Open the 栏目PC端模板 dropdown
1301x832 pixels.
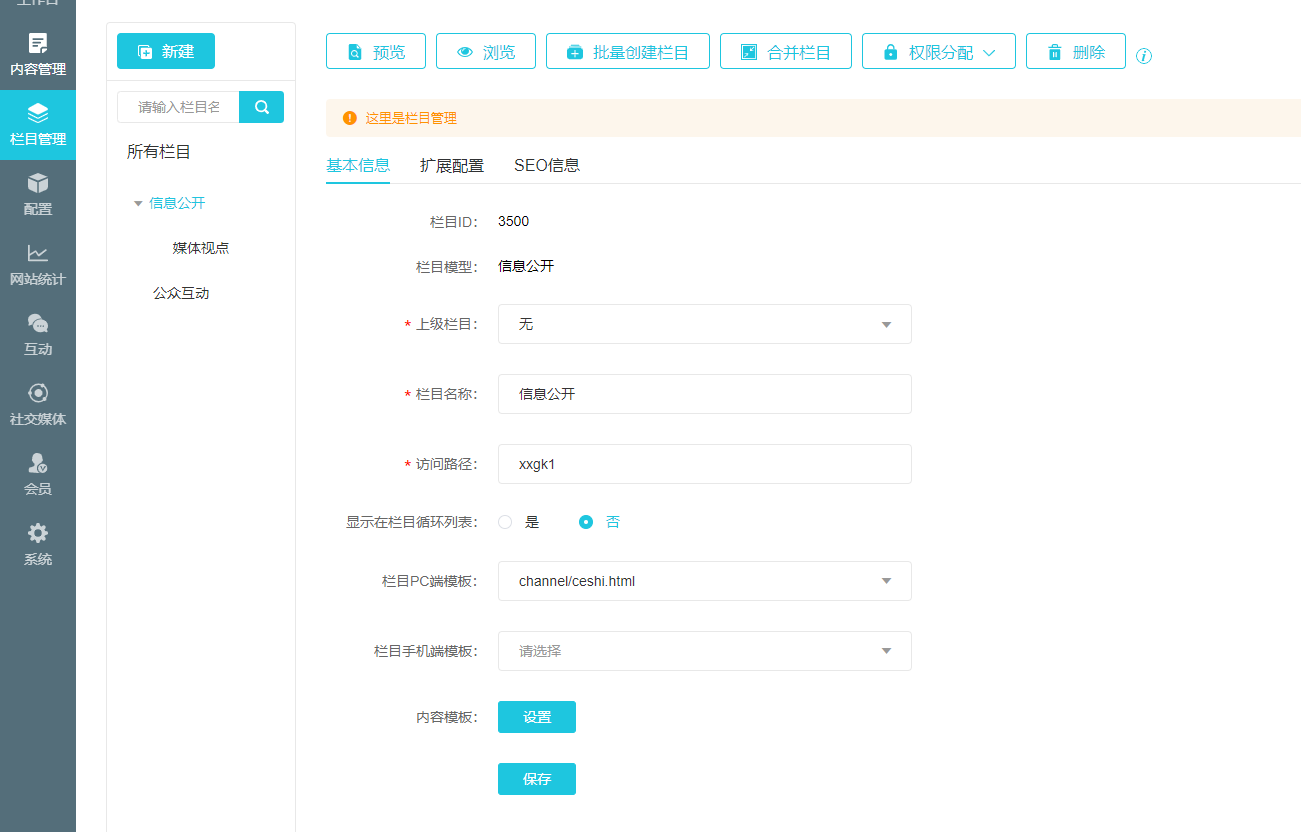tap(704, 581)
